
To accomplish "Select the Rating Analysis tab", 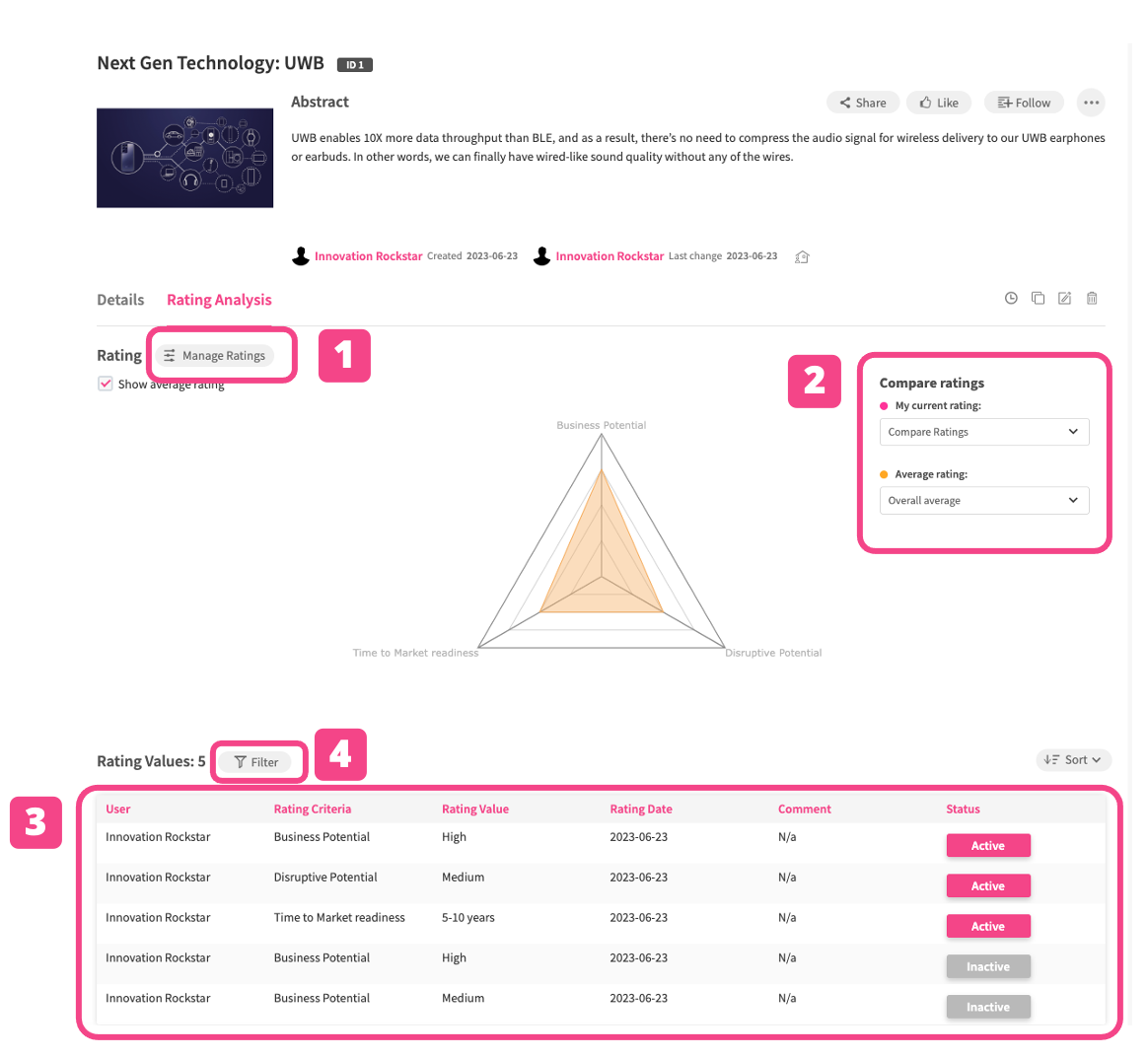I will (x=219, y=300).
